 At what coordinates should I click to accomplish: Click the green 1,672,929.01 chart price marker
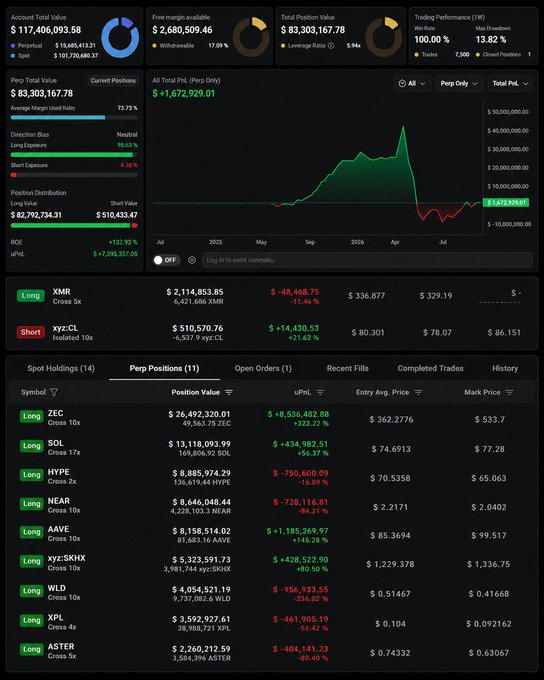506,203
